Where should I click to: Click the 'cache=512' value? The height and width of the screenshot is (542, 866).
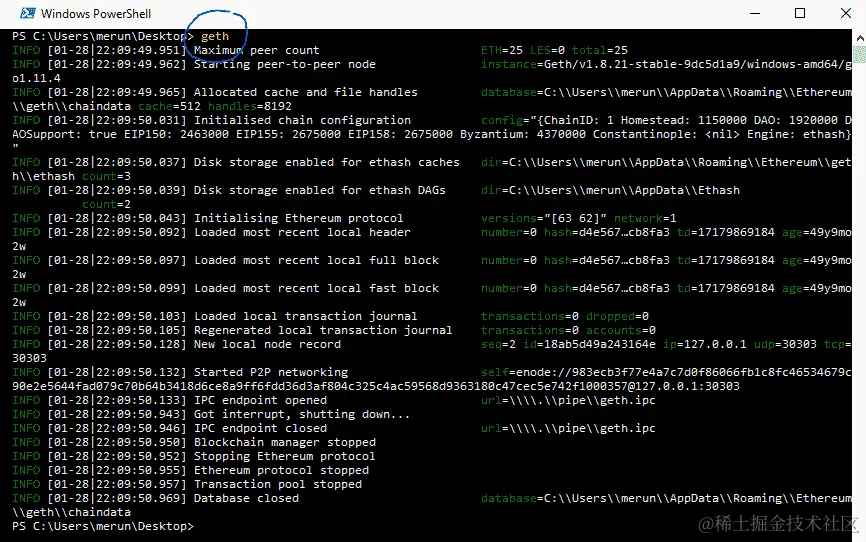click(170, 106)
